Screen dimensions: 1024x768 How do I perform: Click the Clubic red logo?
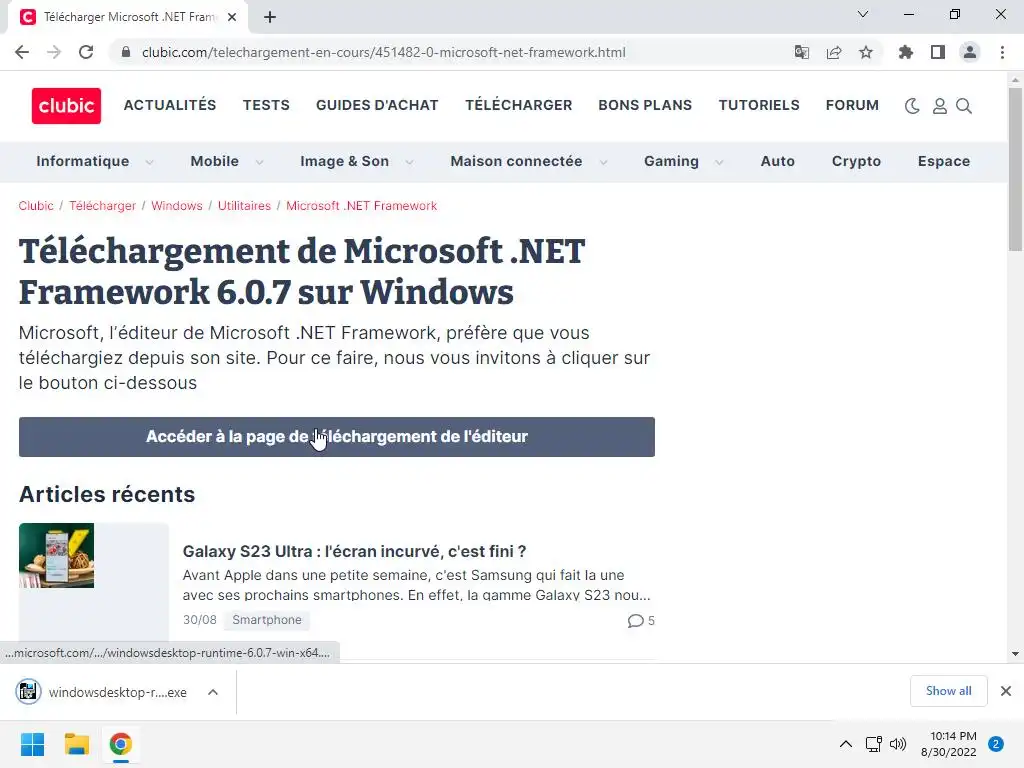[66, 106]
